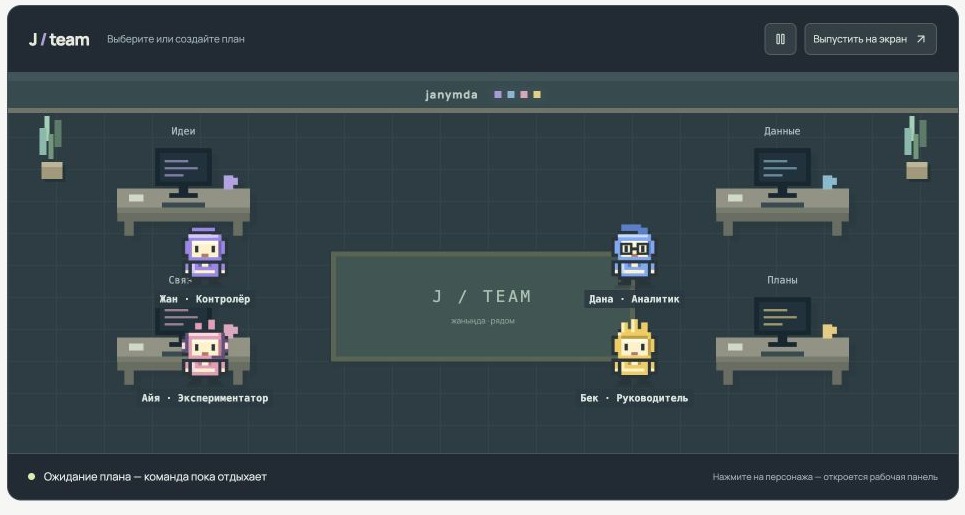Click the 'janymda' room title

click(x=451, y=95)
